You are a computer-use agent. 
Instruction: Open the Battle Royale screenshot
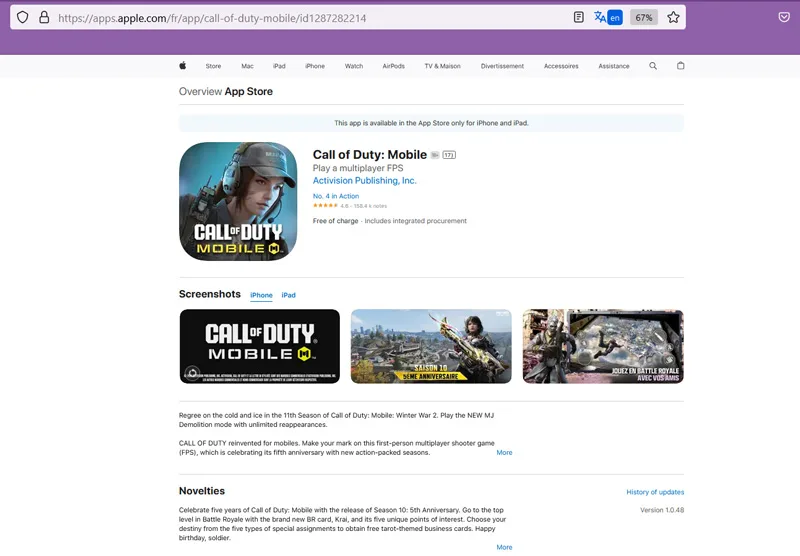(x=603, y=346)
